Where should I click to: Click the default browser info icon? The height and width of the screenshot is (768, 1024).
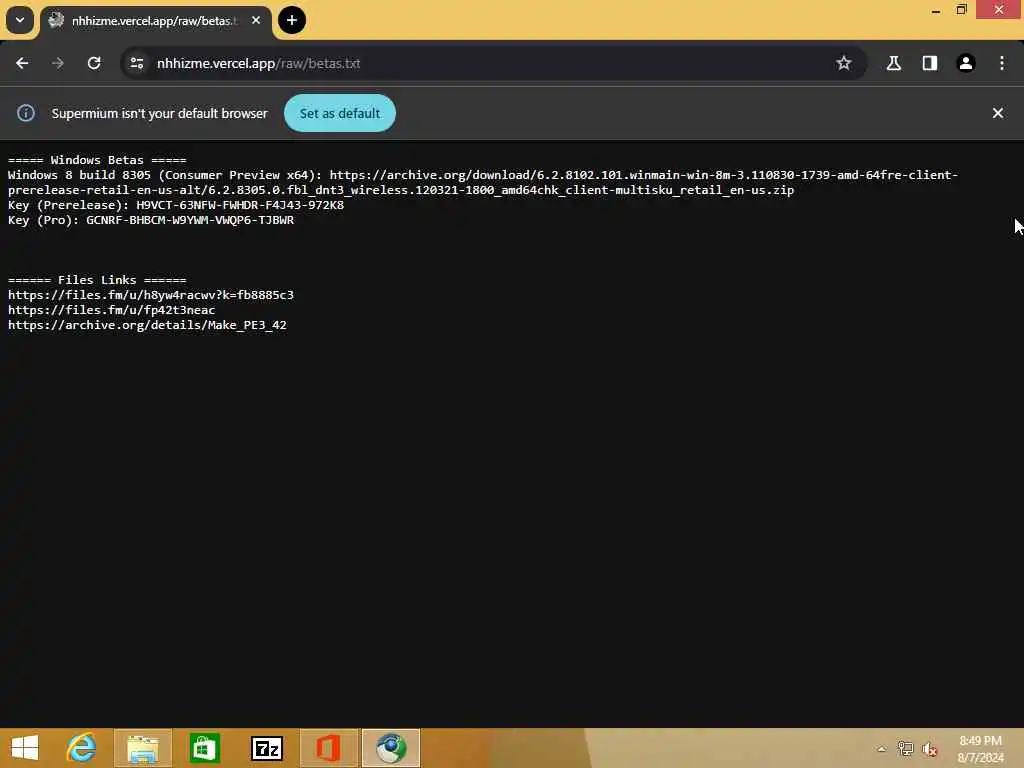pyautogui.click(x=25, y=113)
